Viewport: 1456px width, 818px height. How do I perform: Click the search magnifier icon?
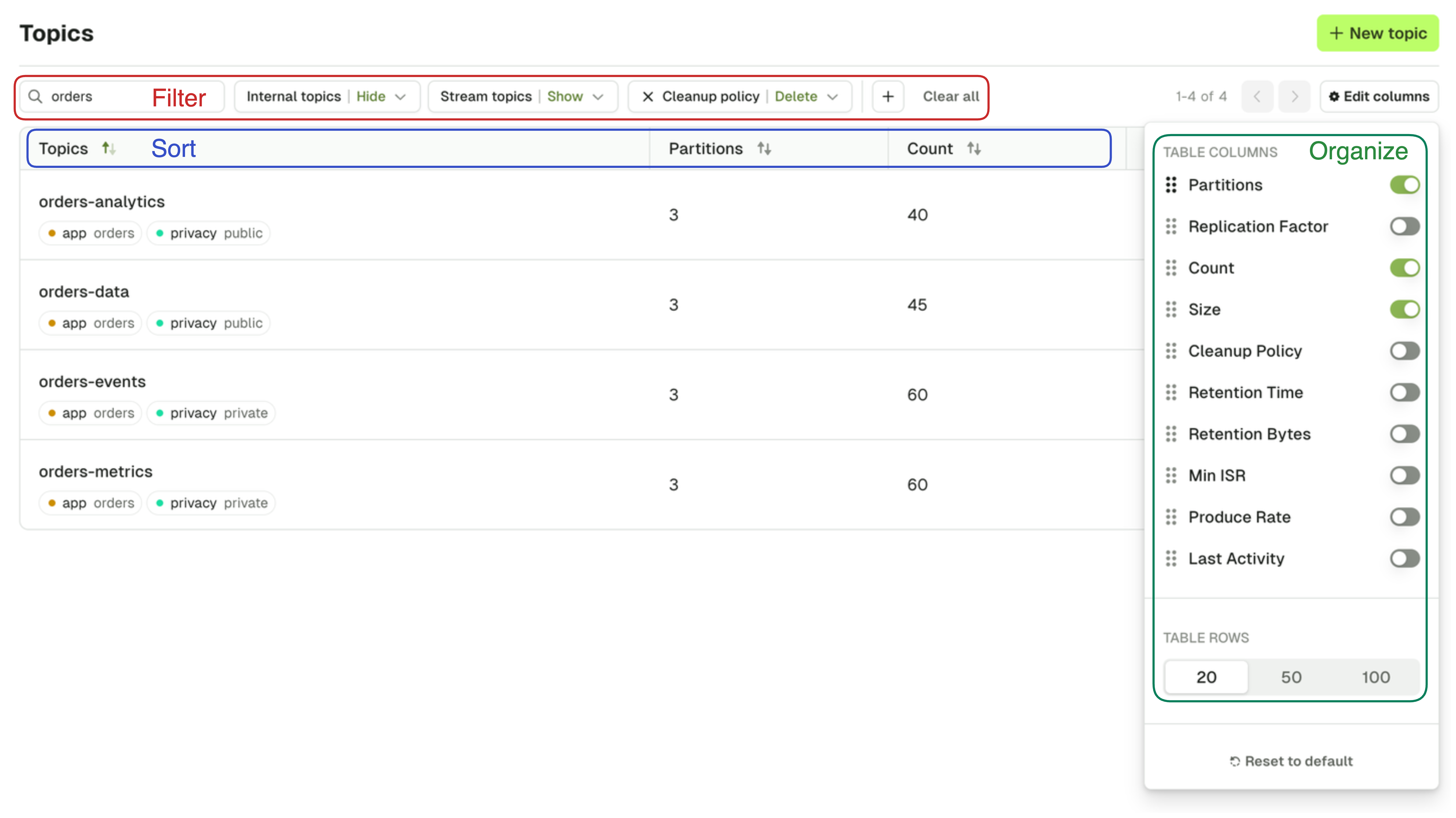[35, 97]
